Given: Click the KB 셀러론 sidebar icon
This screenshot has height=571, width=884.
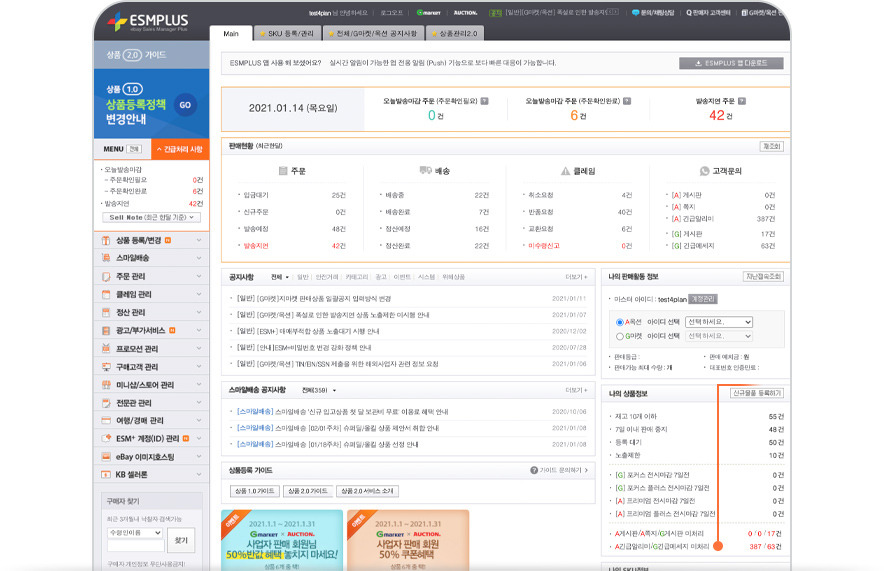Looking at the screenshot, I should (105, 475).
